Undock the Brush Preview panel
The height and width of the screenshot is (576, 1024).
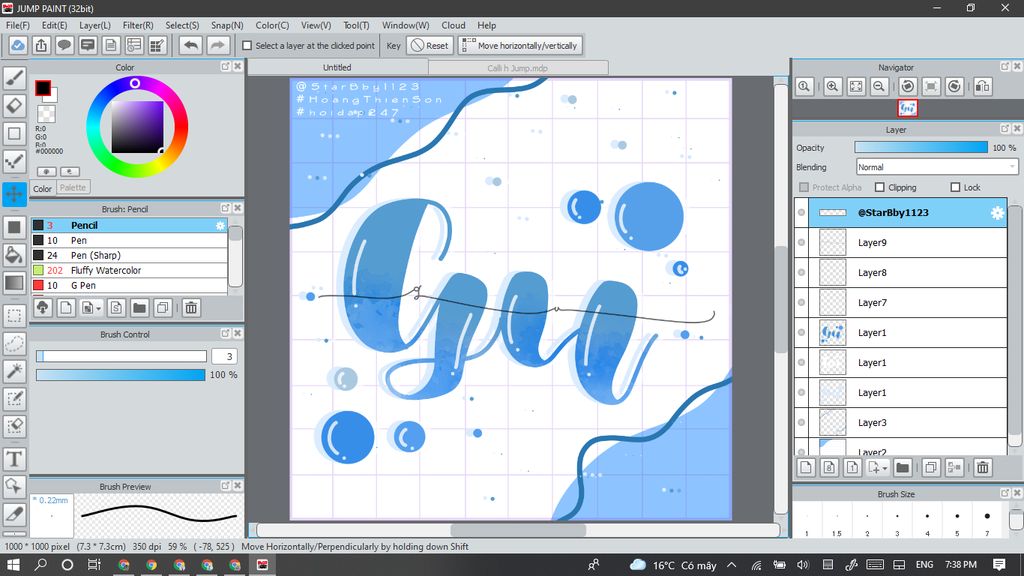(225, 486)
